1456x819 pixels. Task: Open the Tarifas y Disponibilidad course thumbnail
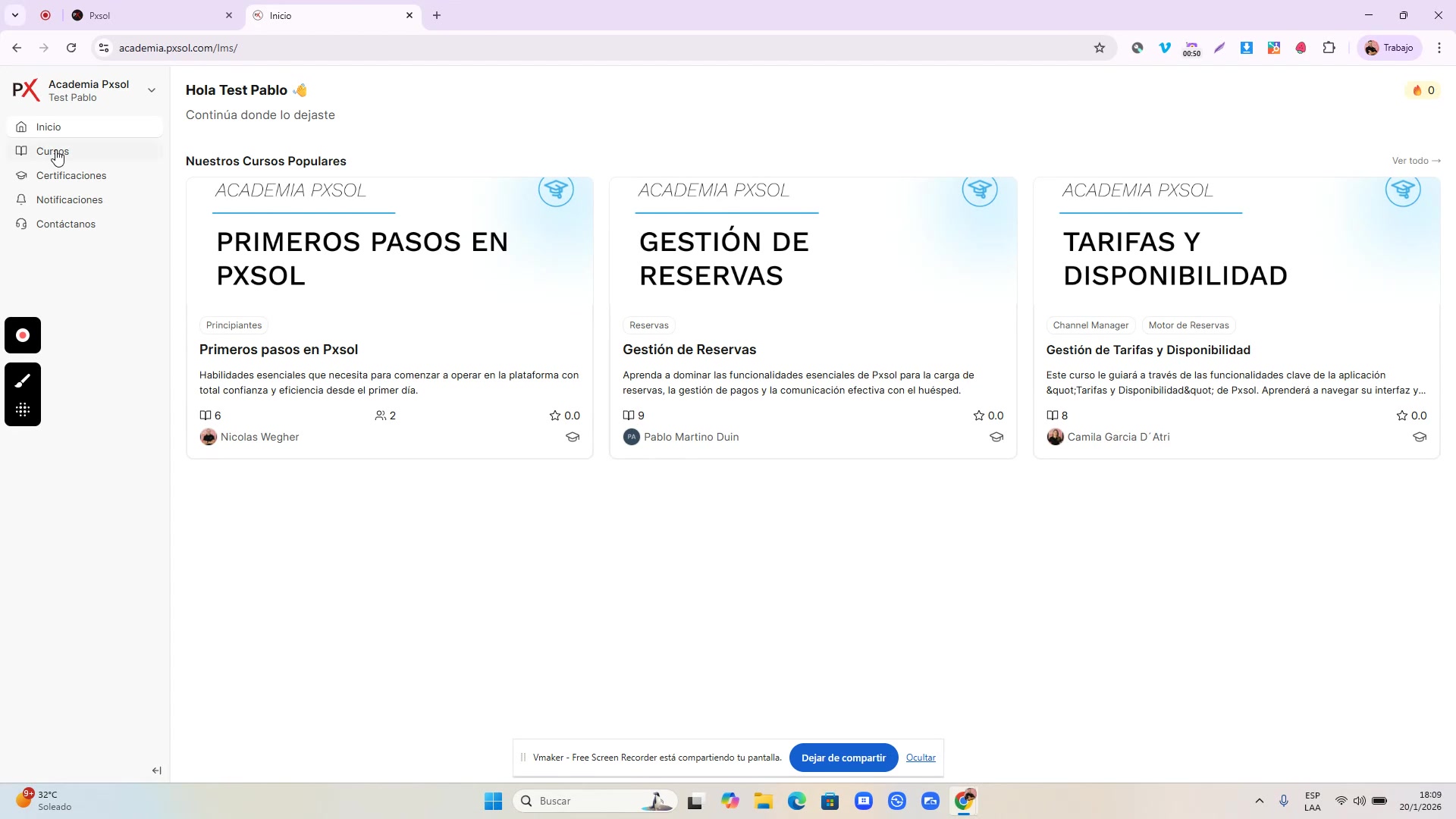[1236, 241]
